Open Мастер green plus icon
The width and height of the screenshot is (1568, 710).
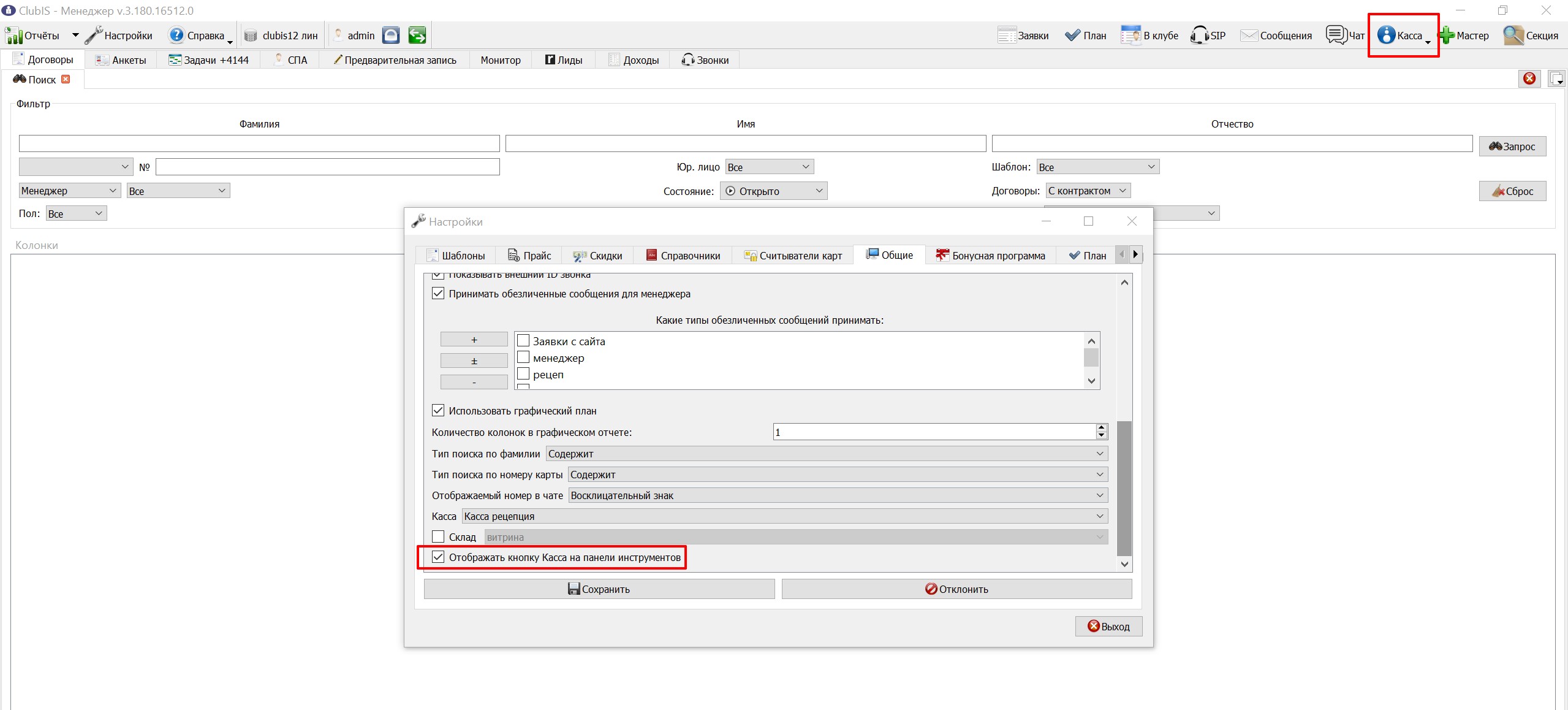pos(1447,36)
